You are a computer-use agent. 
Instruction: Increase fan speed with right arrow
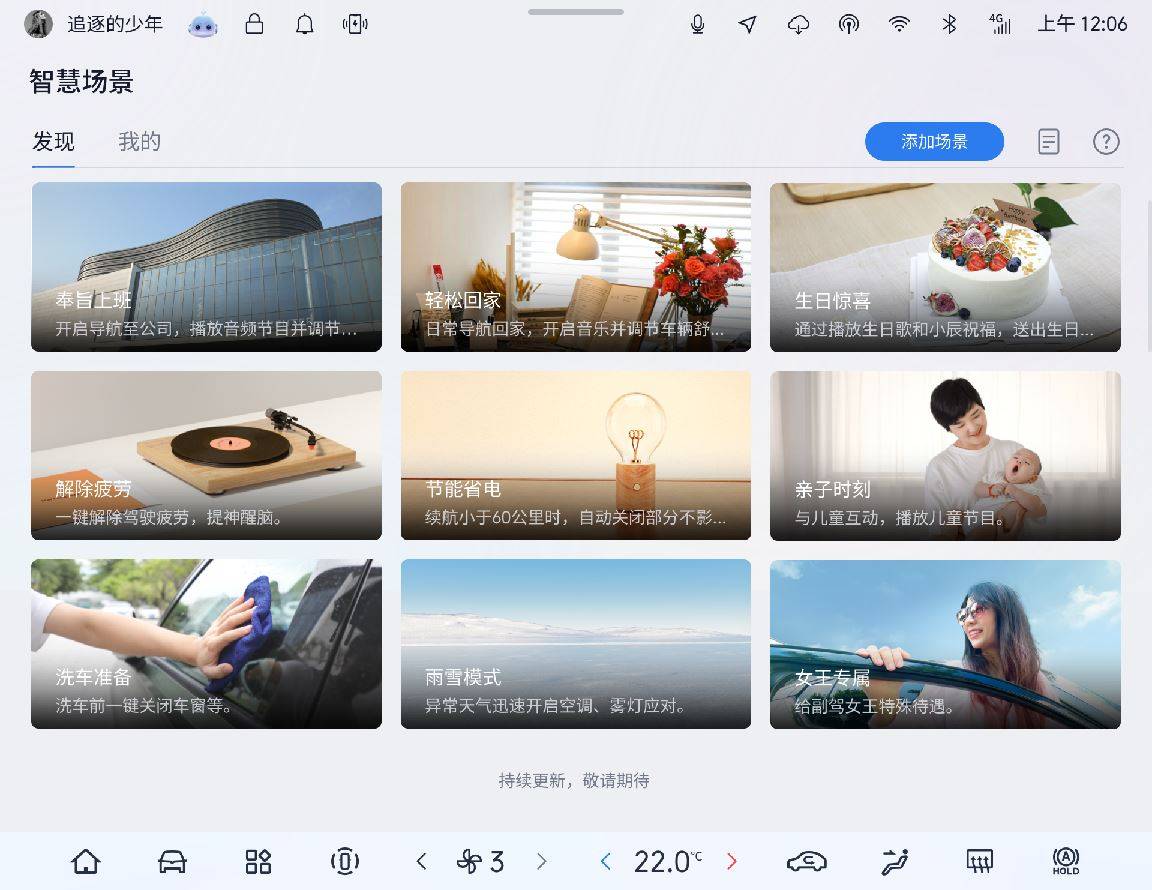pyautogui.click(x=541, y=860)
